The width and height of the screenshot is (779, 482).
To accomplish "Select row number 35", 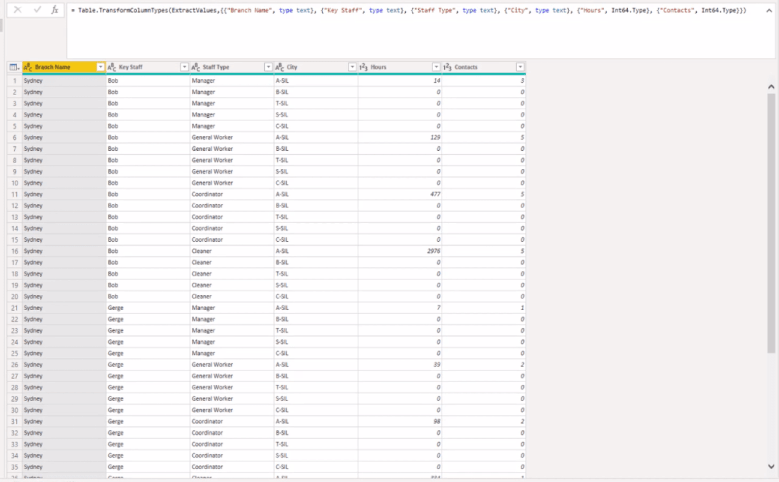I will pyautogui.click(x=14, y=467).
